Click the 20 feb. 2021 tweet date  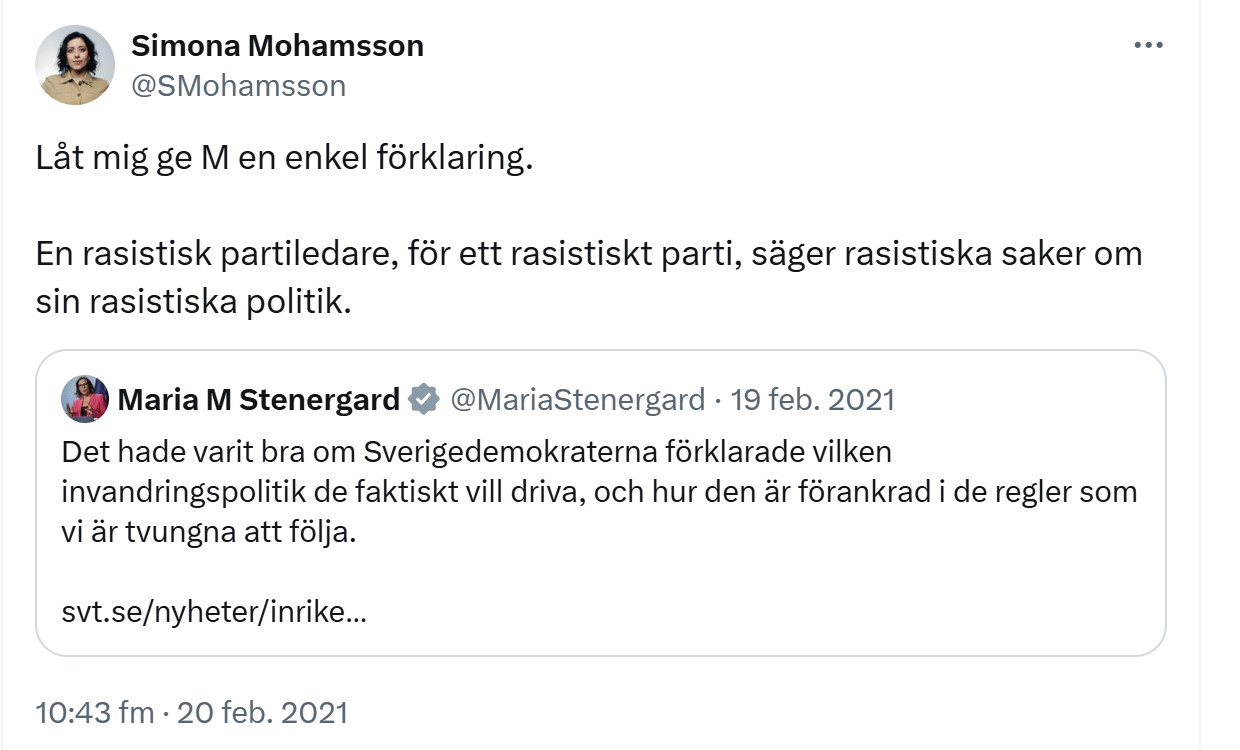[263, 712]
